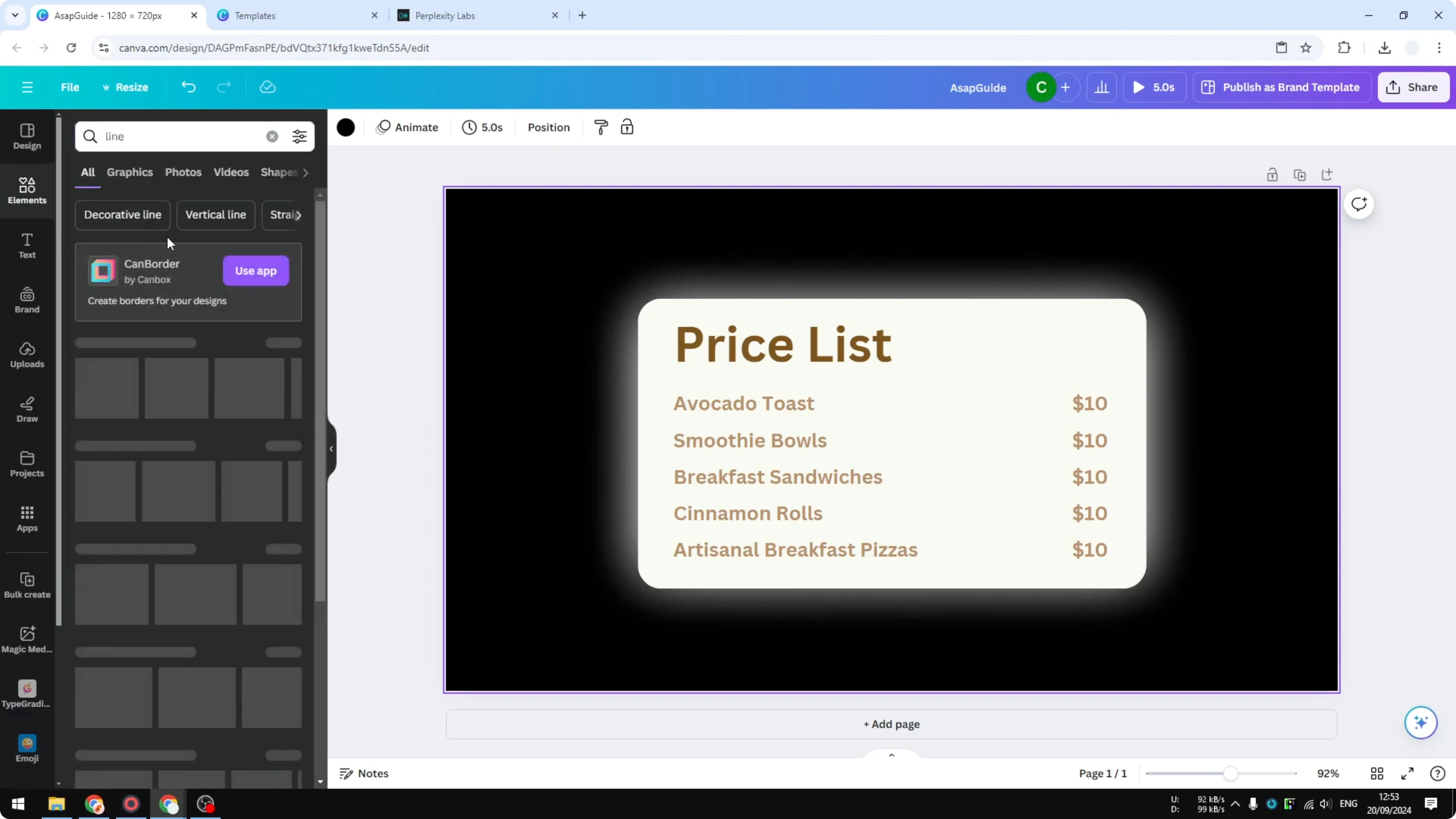Open the Position panel
This screenshot has height=819, width=1456.
(548, 127)
